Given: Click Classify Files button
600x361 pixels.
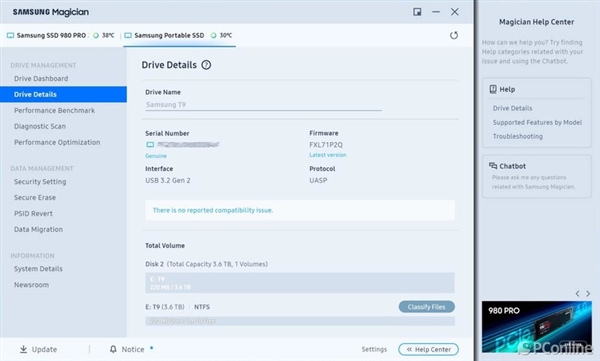Looking at the screenshot, I should pos(426,307).
